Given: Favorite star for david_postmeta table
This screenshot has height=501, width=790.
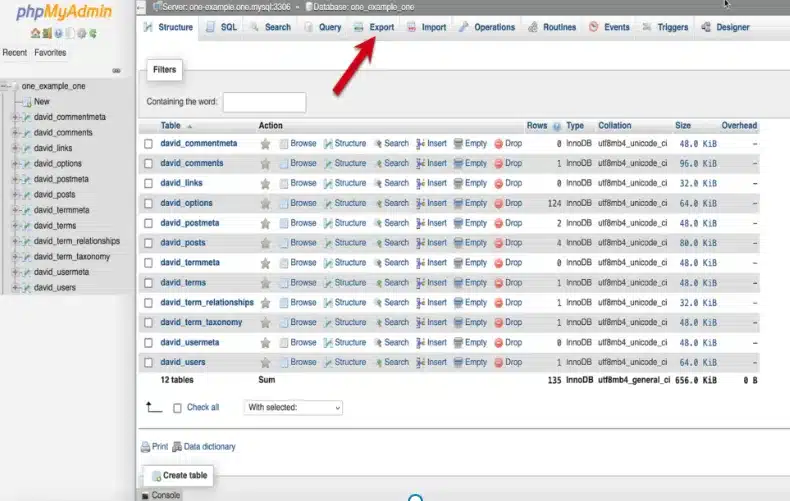Looking at the screenshot, I should click(265, 223).
